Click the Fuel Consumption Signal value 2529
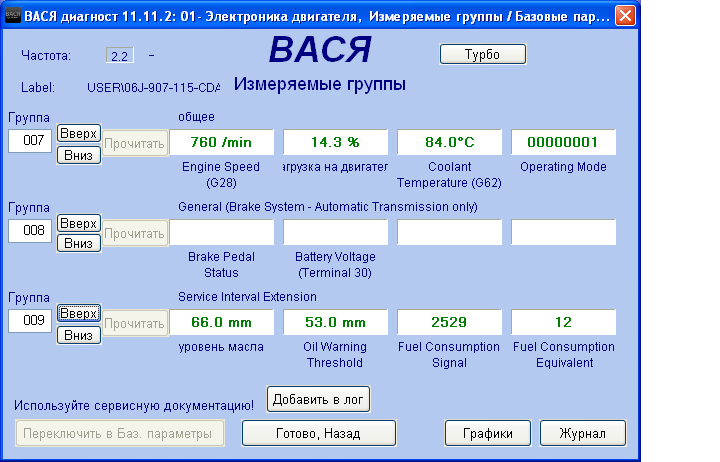 449,322
